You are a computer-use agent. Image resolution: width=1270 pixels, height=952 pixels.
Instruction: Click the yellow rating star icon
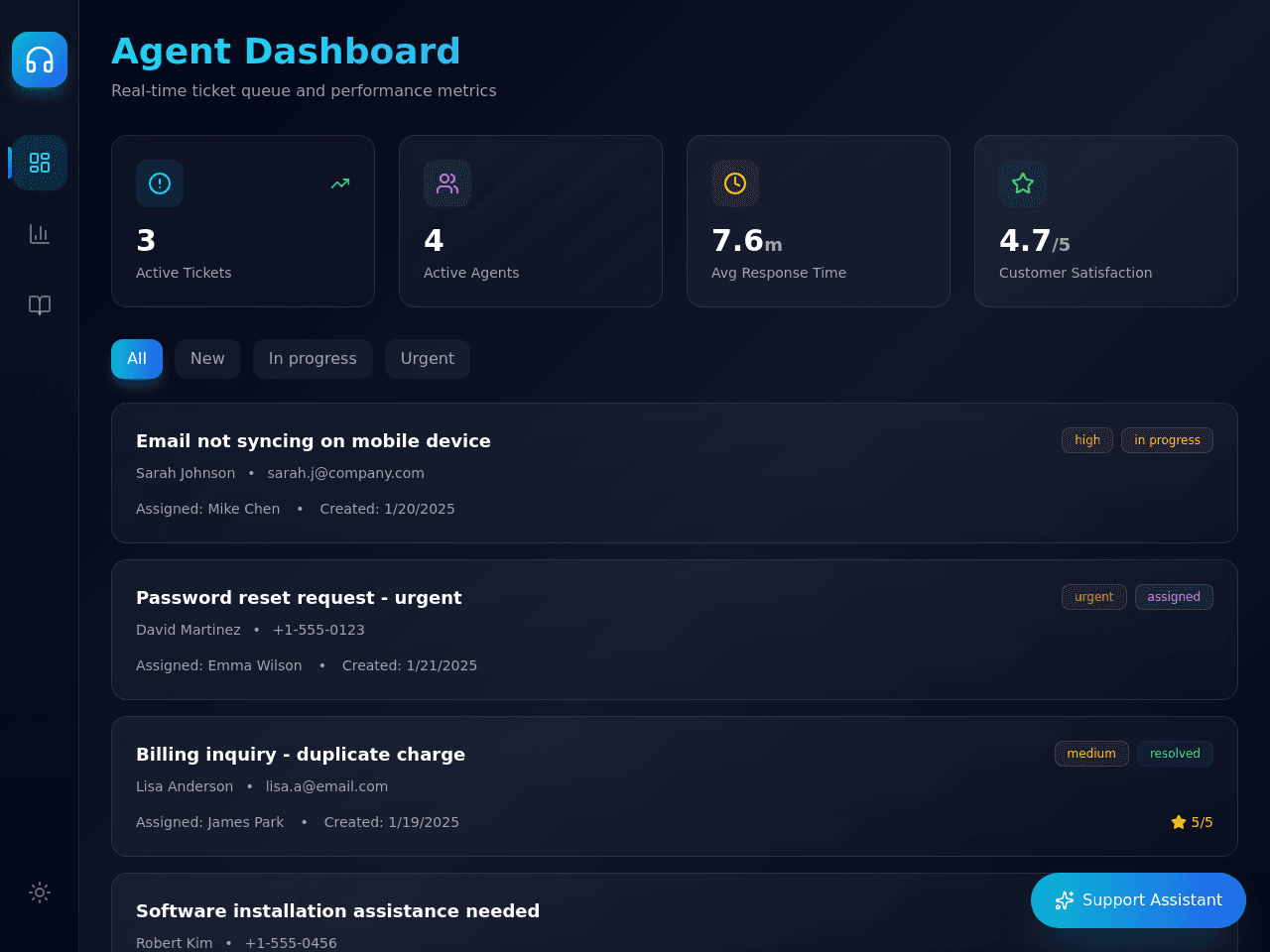[x=1179, y=822]
